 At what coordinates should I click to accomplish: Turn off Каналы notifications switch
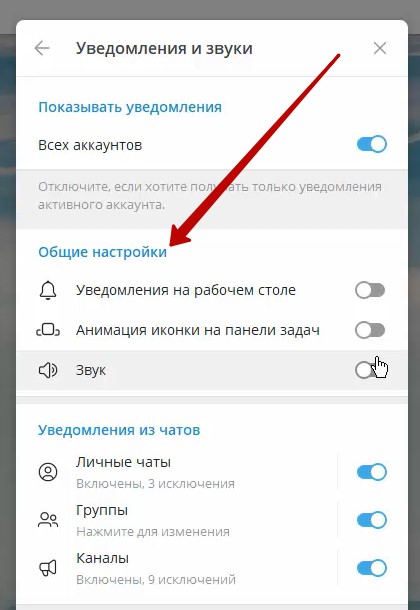[371, 568]
